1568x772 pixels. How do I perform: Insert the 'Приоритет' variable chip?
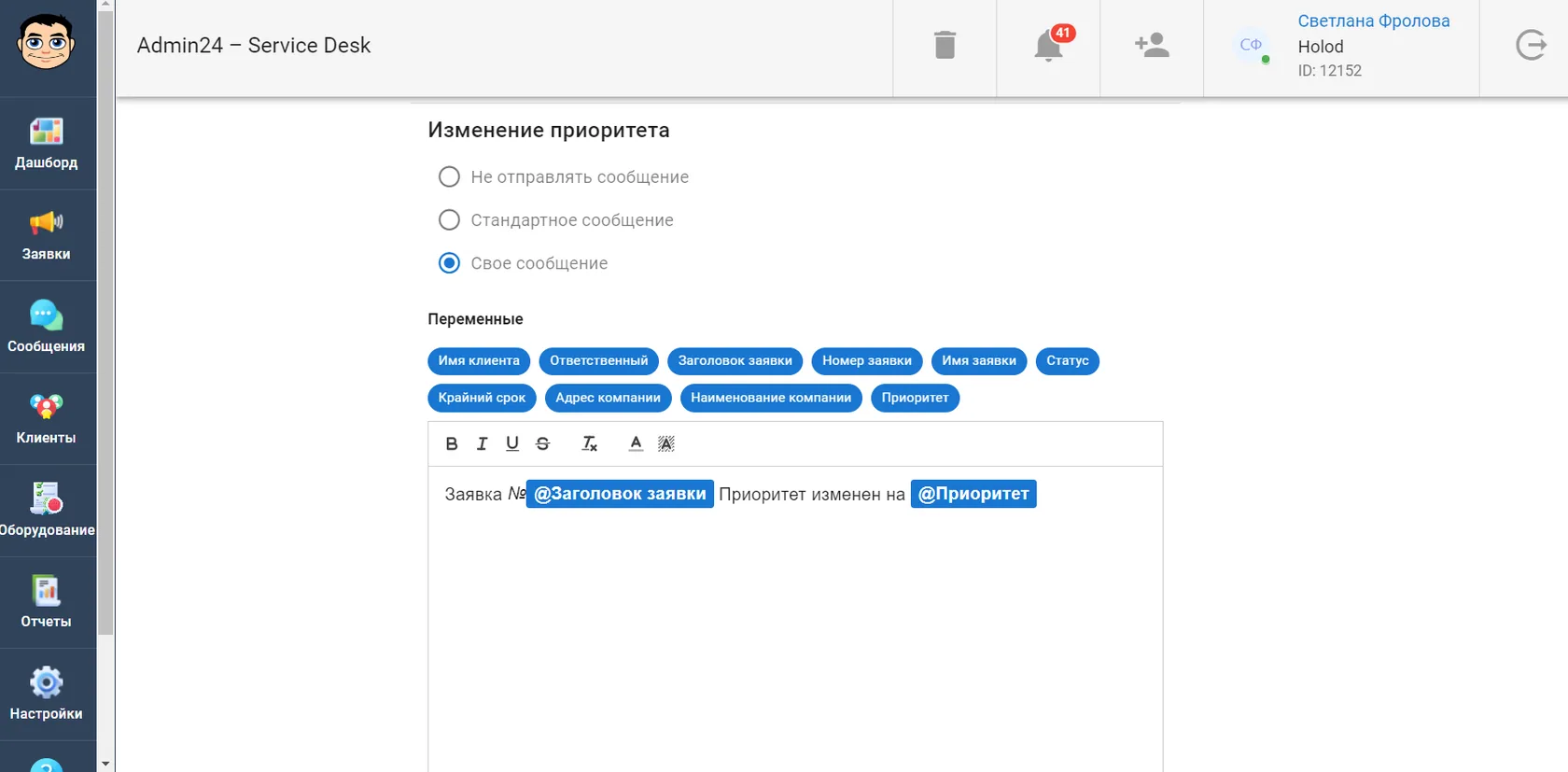pos(915,398)
